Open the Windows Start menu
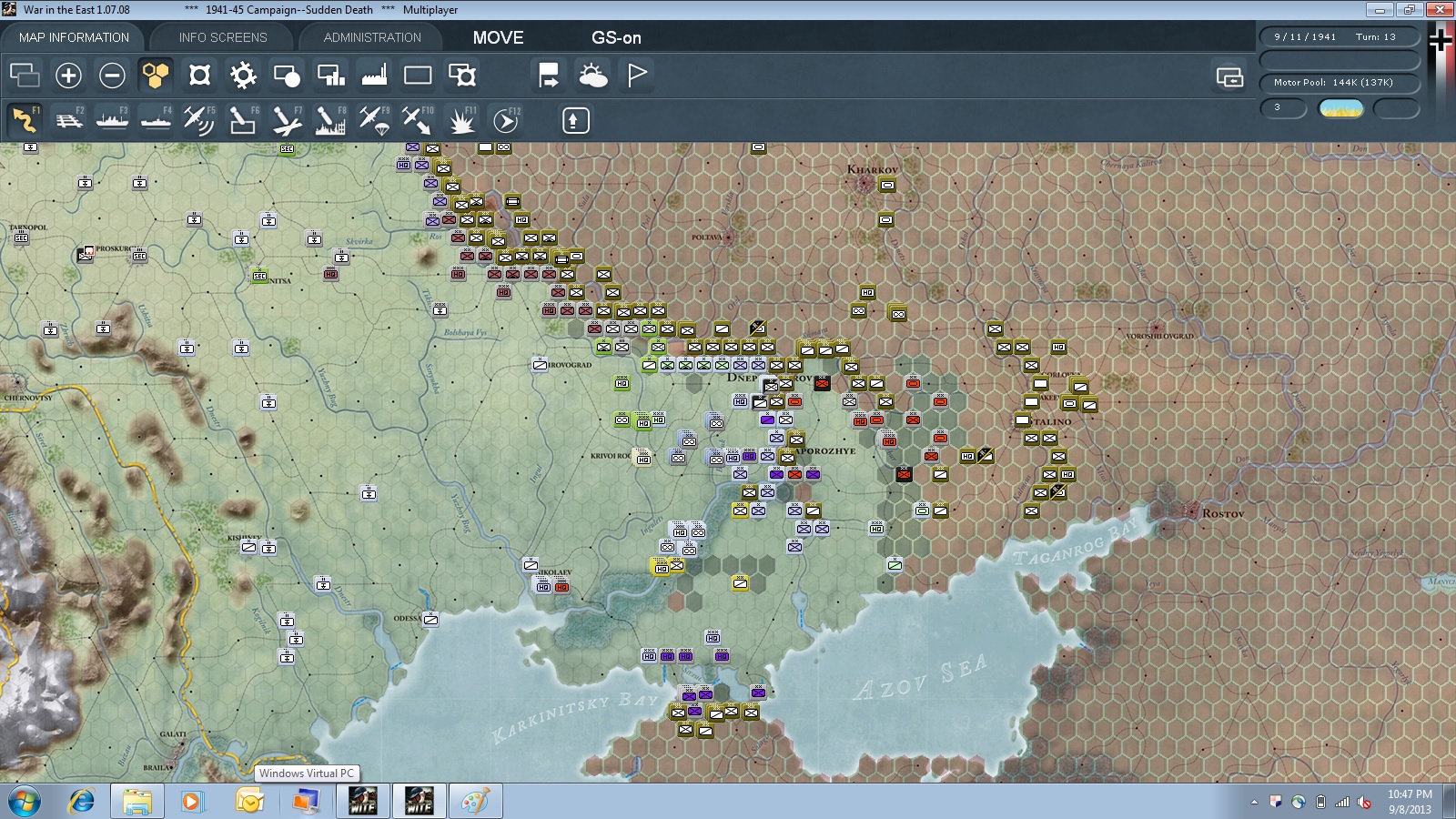The height and width of the screenshot is (819, 1456). (x=24, y=802)
